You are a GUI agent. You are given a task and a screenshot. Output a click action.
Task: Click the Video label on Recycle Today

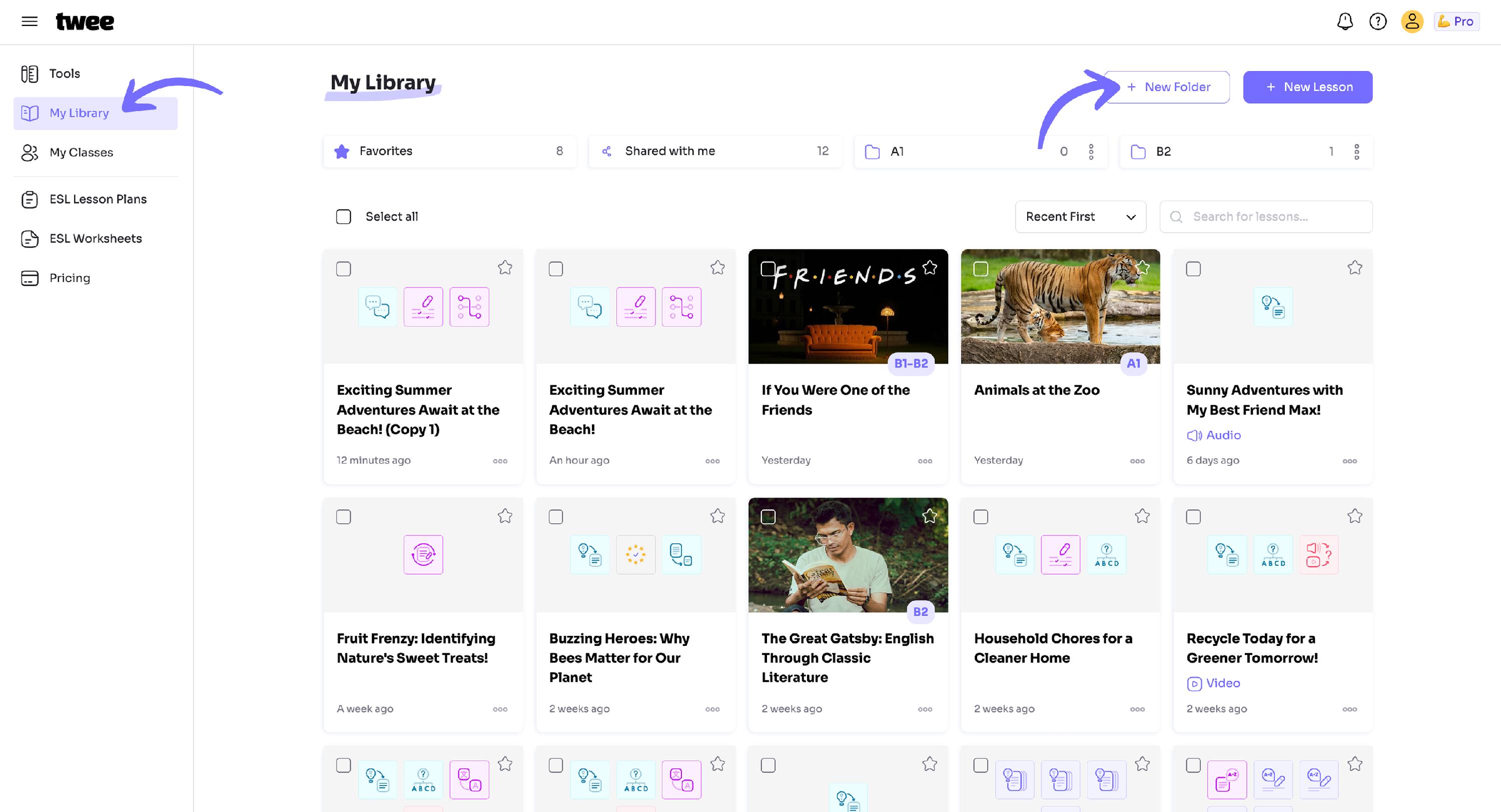coord(1213,684)
